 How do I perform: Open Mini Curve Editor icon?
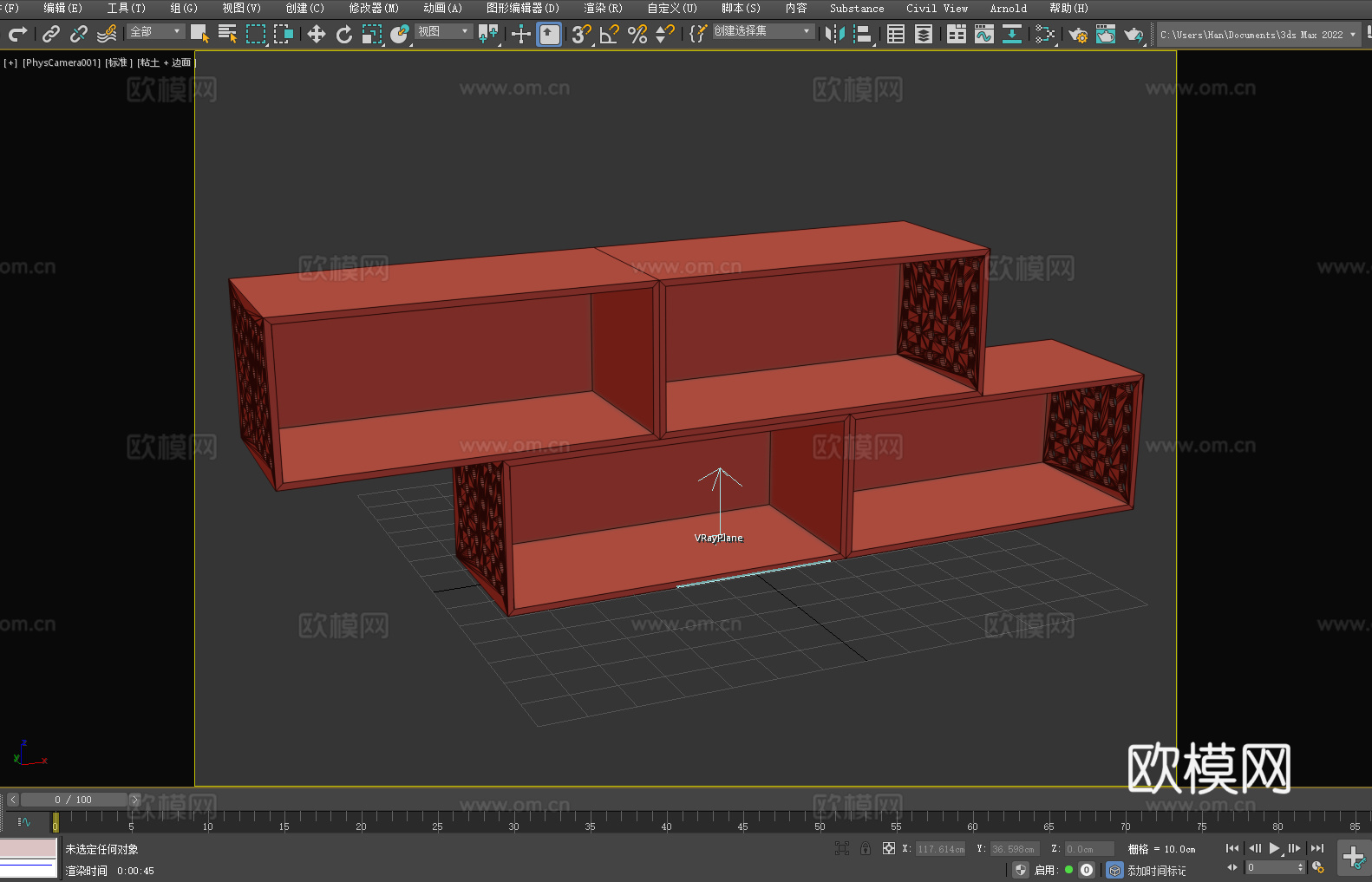23,821
